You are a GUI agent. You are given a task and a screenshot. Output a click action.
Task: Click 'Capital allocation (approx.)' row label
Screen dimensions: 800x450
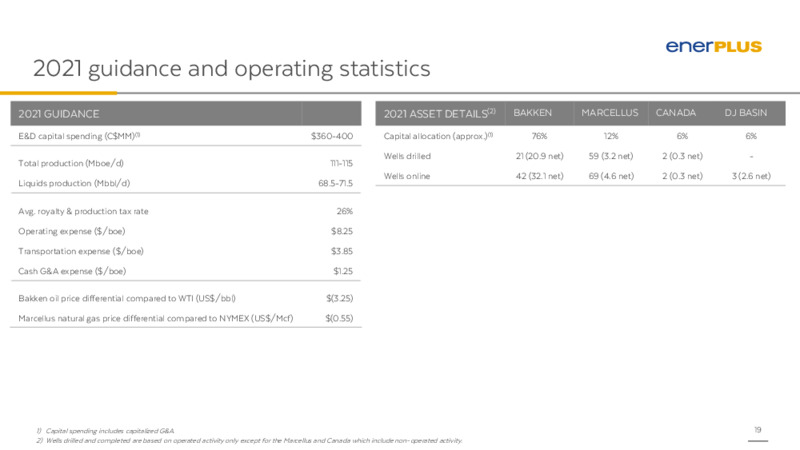438,136
